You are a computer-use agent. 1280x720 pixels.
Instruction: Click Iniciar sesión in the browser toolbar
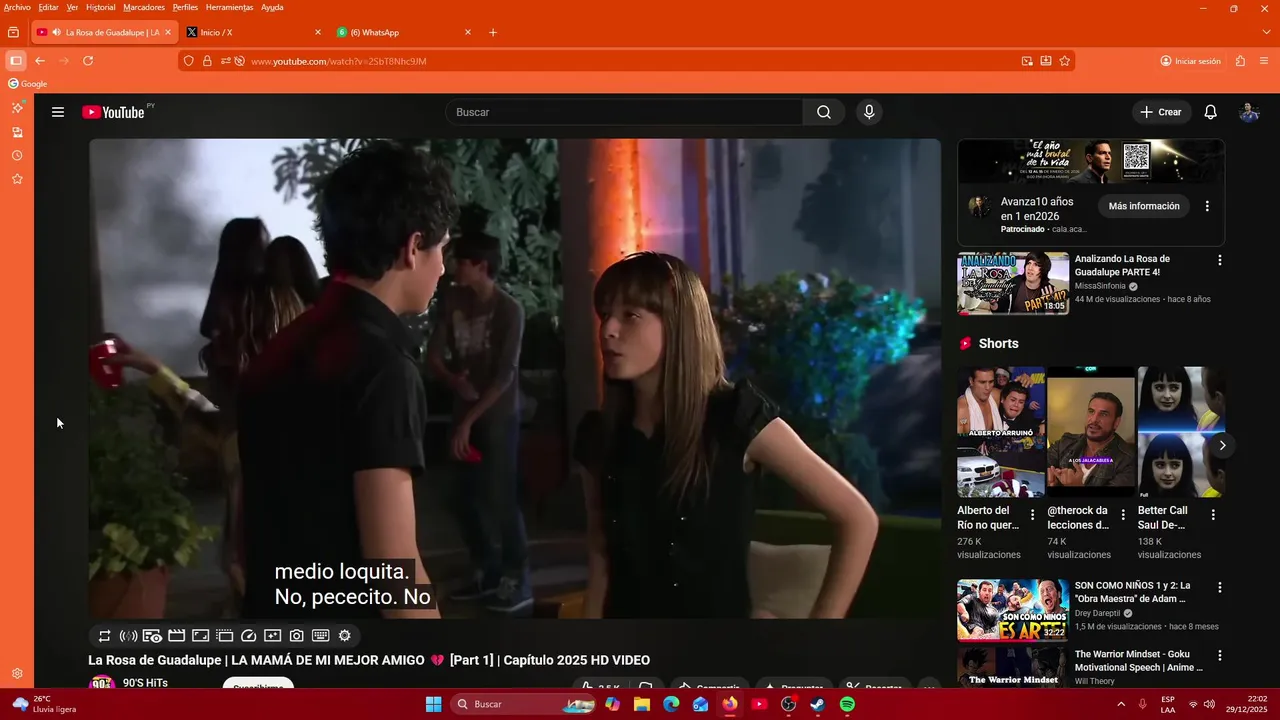(x=1191, y=61)
